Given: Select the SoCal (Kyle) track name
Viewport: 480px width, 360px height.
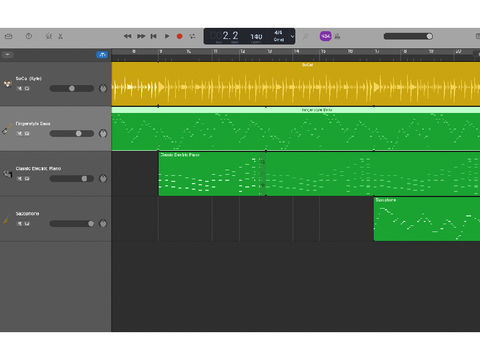Looking at the screenshot, I should [x=29, y=79].
